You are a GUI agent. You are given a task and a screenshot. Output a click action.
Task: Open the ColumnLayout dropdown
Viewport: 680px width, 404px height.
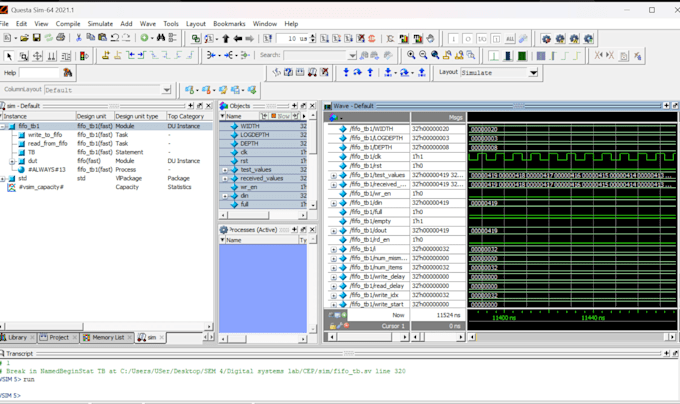(x=167, y=90)
